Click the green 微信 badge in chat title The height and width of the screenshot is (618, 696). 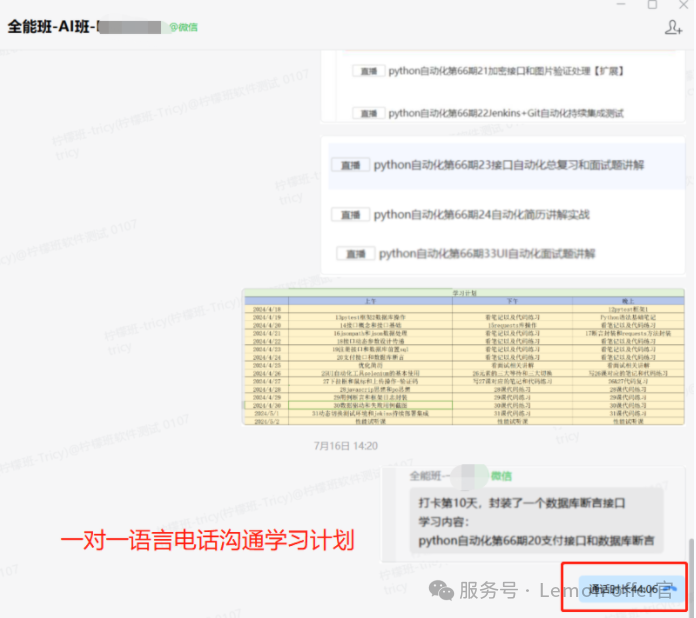pyautogui.click(x=185, y=28)
